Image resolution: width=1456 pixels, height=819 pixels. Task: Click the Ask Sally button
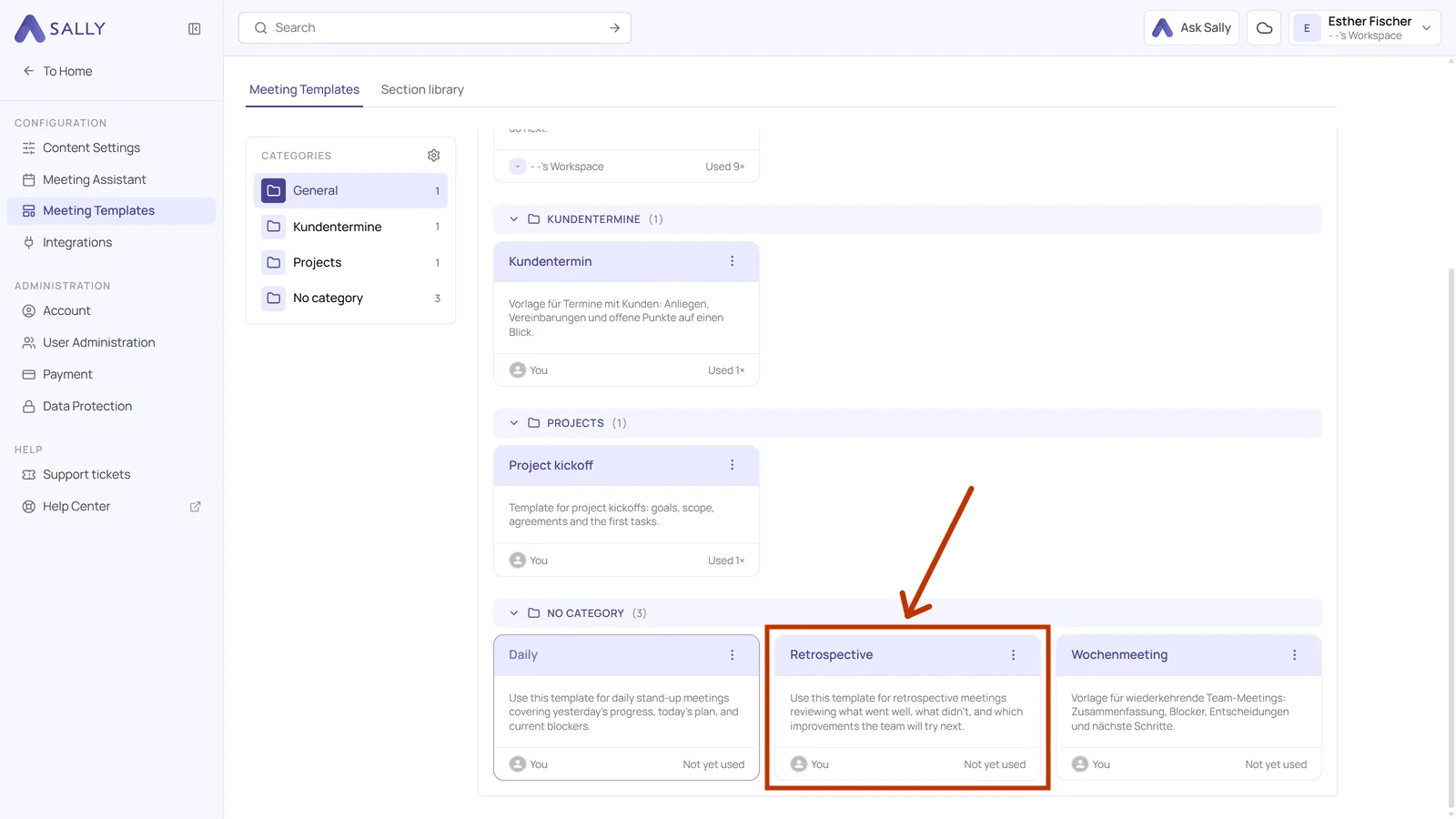pos(1191,28)
